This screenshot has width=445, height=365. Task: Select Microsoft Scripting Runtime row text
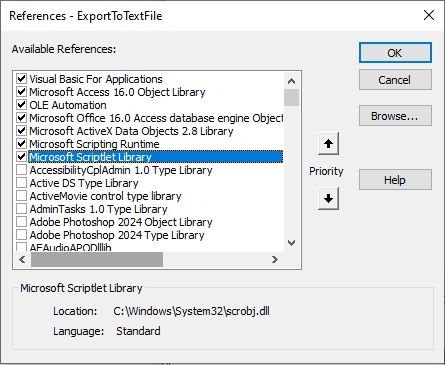94,144
